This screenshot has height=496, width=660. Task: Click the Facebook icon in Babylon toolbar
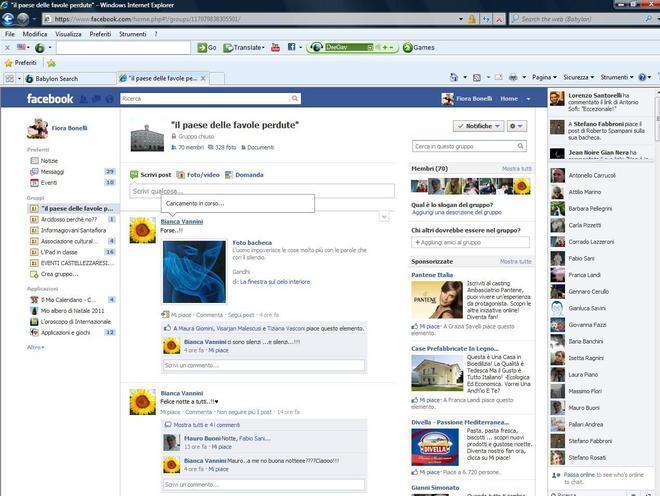(x=291, y=47)
